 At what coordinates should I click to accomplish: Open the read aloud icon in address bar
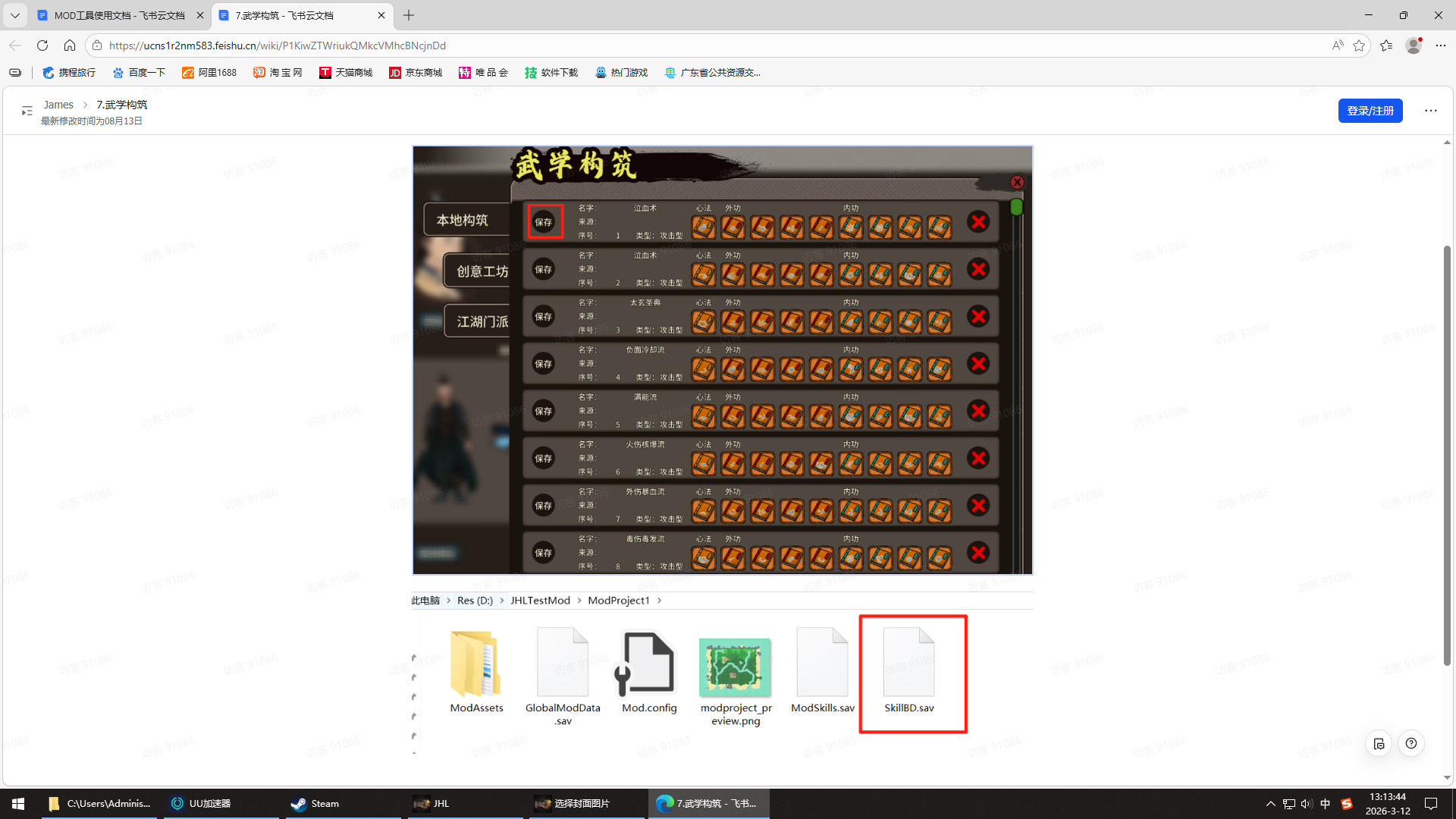click(x=1338, y=45)
